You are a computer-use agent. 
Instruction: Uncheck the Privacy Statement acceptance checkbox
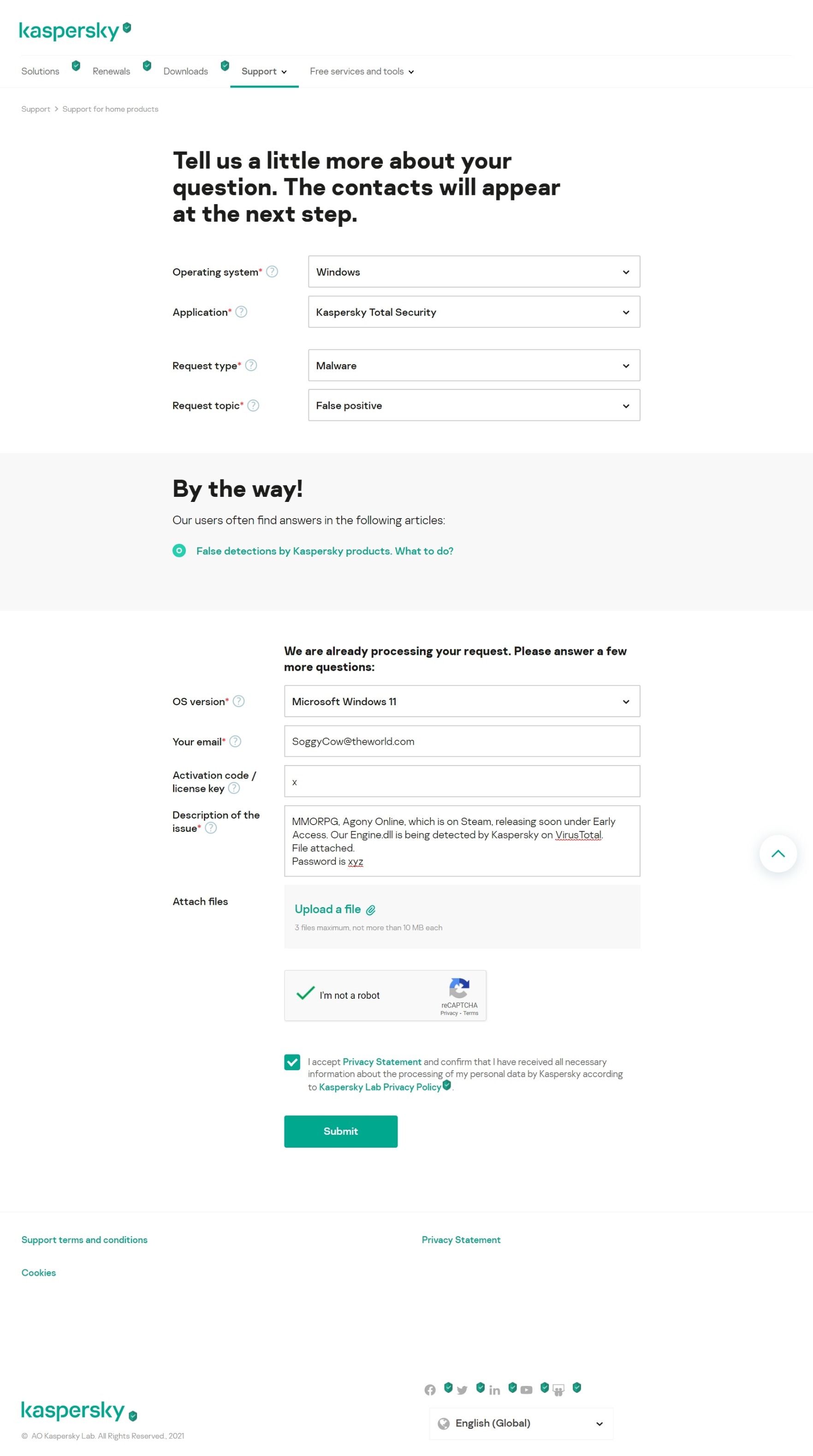[292, 1062]
